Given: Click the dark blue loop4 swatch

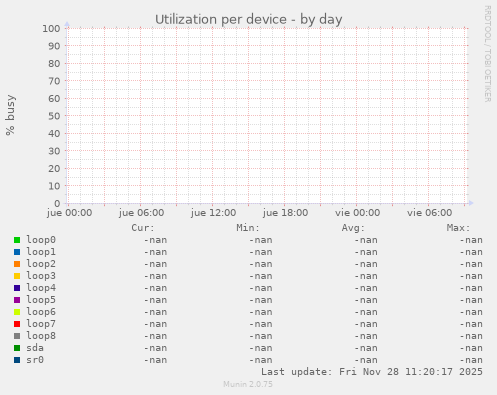Looking at the screenshot, I should pos(17,288).
